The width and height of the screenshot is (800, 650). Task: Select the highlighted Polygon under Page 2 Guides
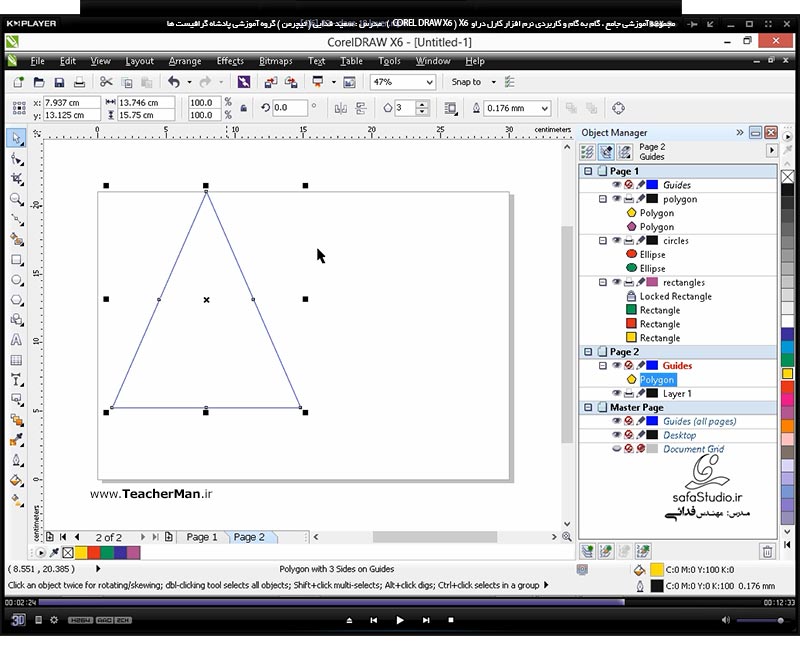[x=657, y=380]
